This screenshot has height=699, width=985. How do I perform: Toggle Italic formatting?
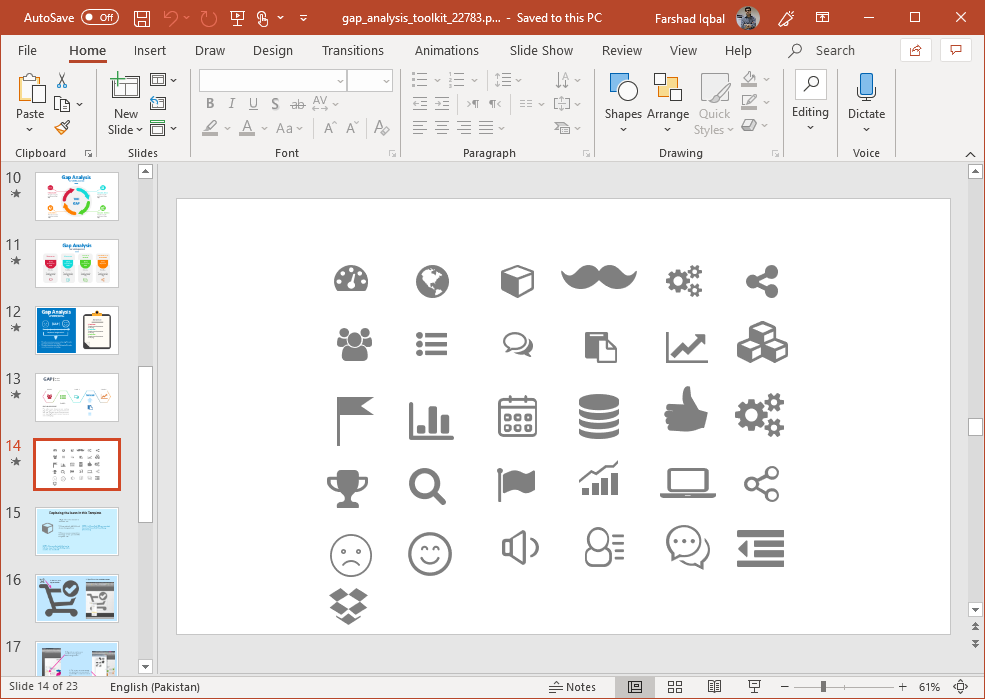[231, 104]
